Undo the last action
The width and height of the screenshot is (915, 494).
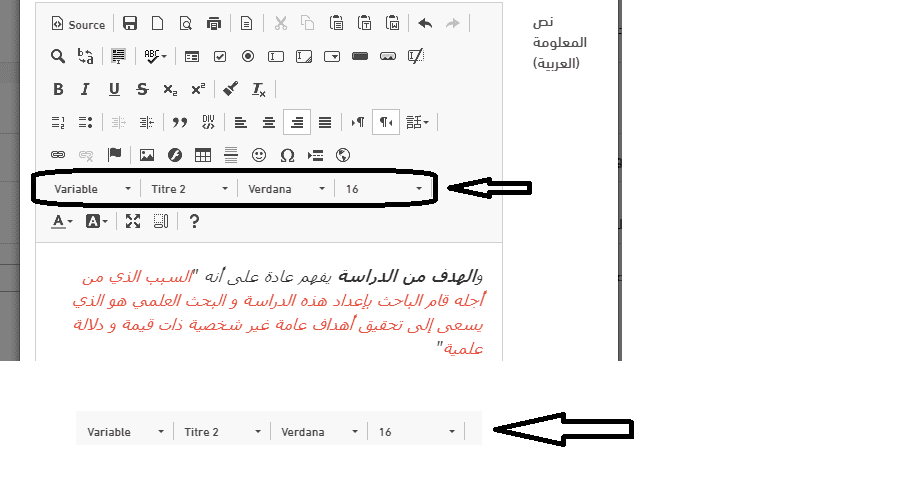click(x=425, y=23)
